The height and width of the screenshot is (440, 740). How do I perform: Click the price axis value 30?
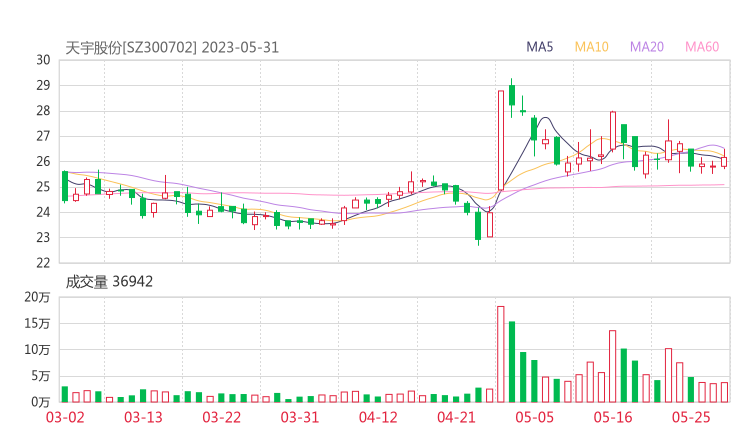43,60
